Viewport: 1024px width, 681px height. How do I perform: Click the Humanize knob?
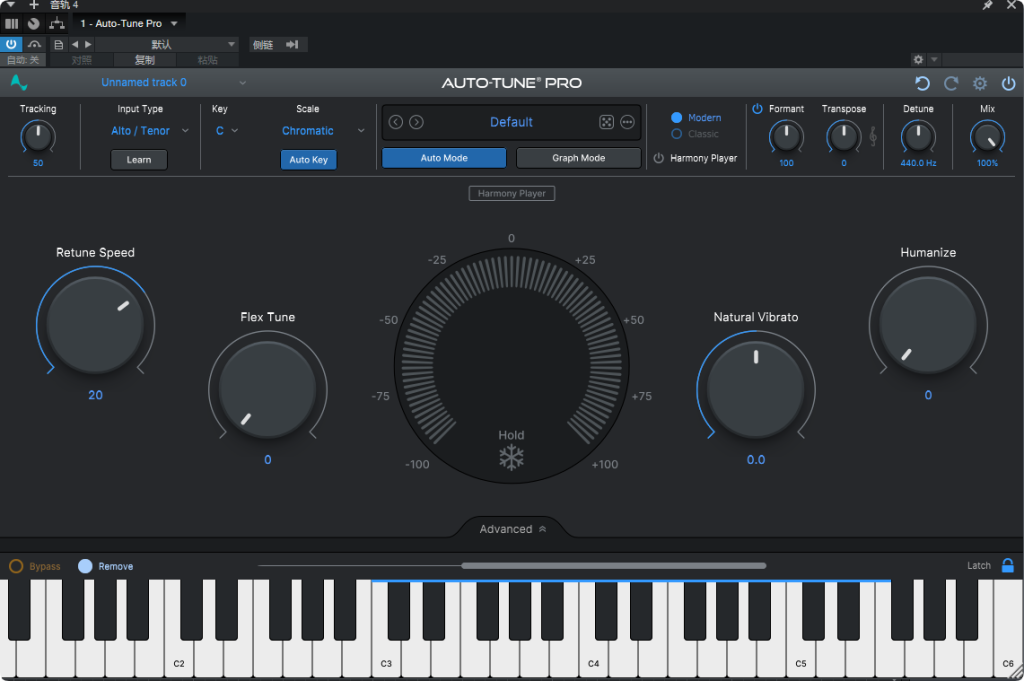pyautogui.click(x=928, y=325)
